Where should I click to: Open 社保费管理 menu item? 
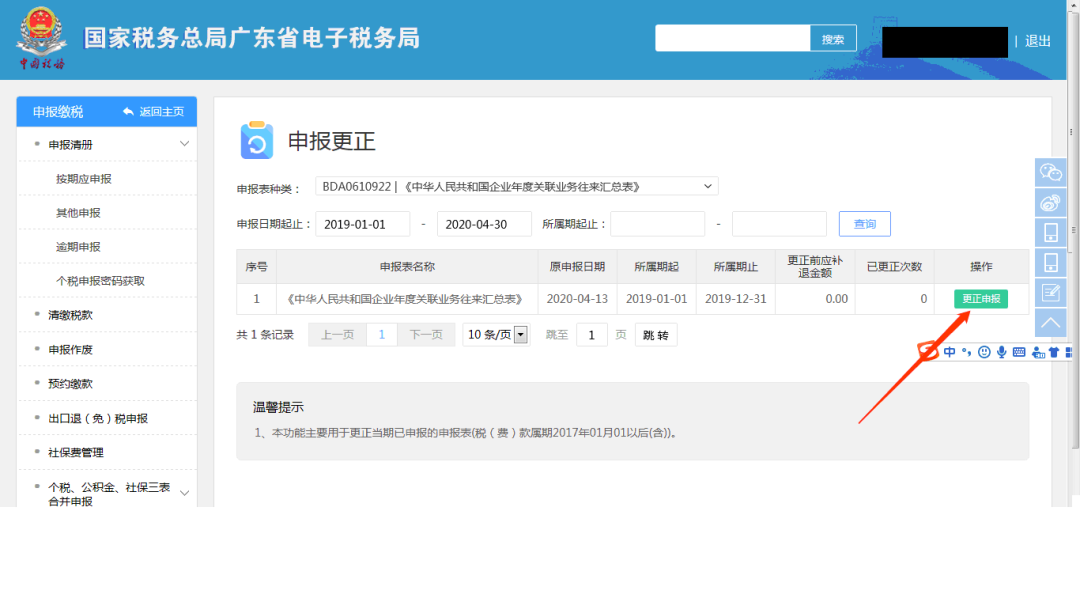[76, 453]
